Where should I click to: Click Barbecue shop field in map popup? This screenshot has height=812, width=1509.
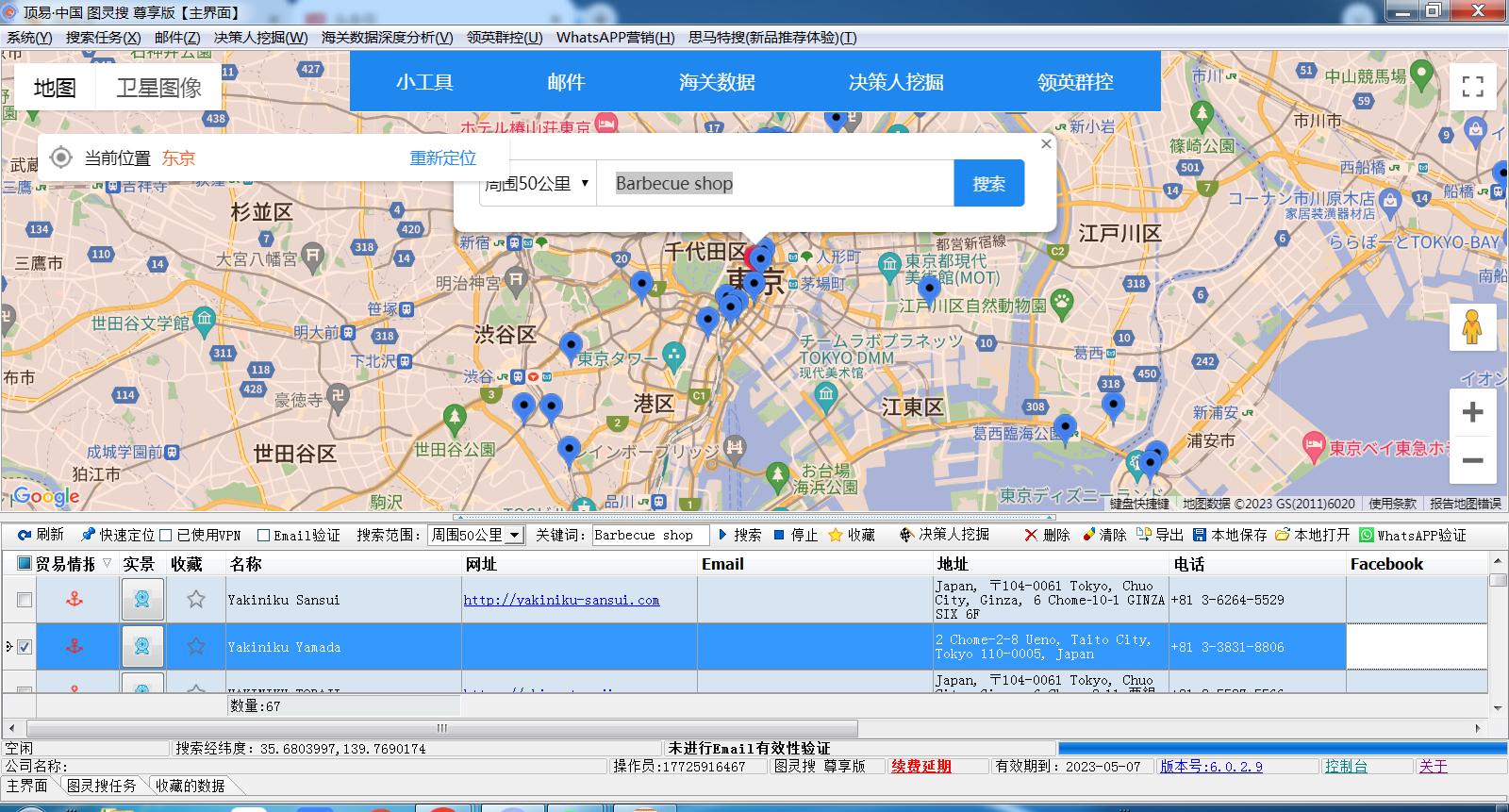(774, 183)
